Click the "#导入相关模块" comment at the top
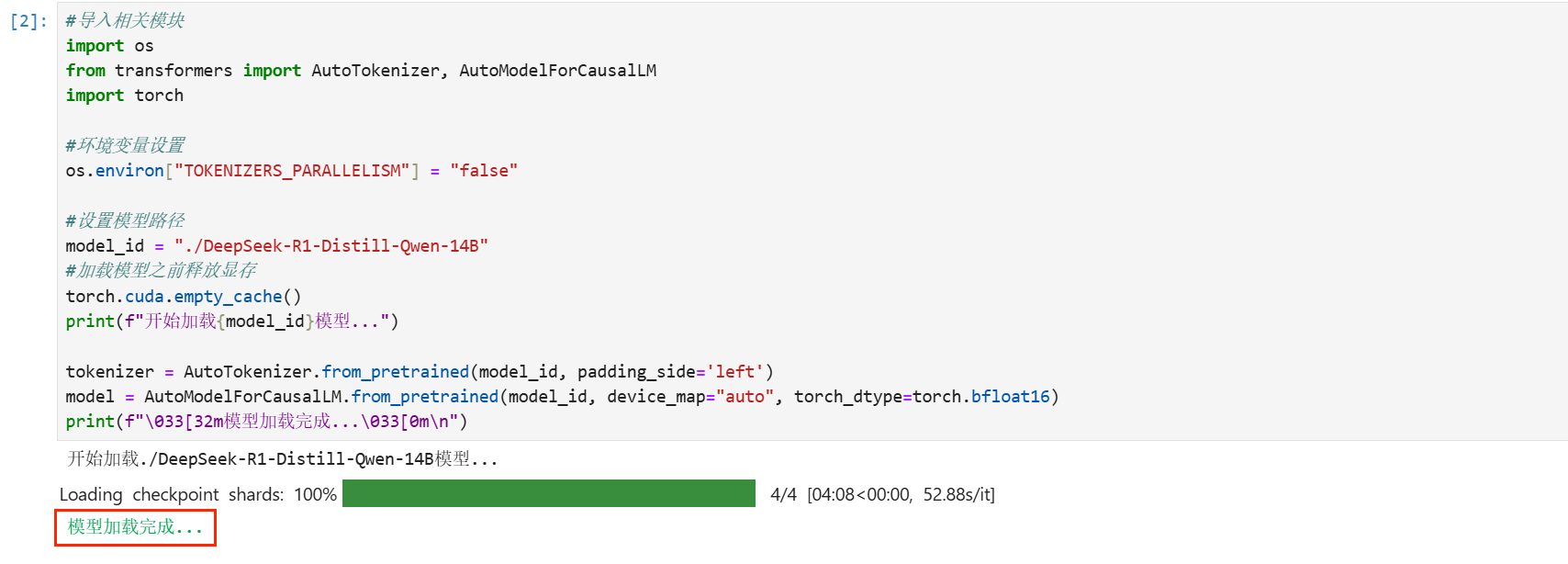 tap(125, 20)
